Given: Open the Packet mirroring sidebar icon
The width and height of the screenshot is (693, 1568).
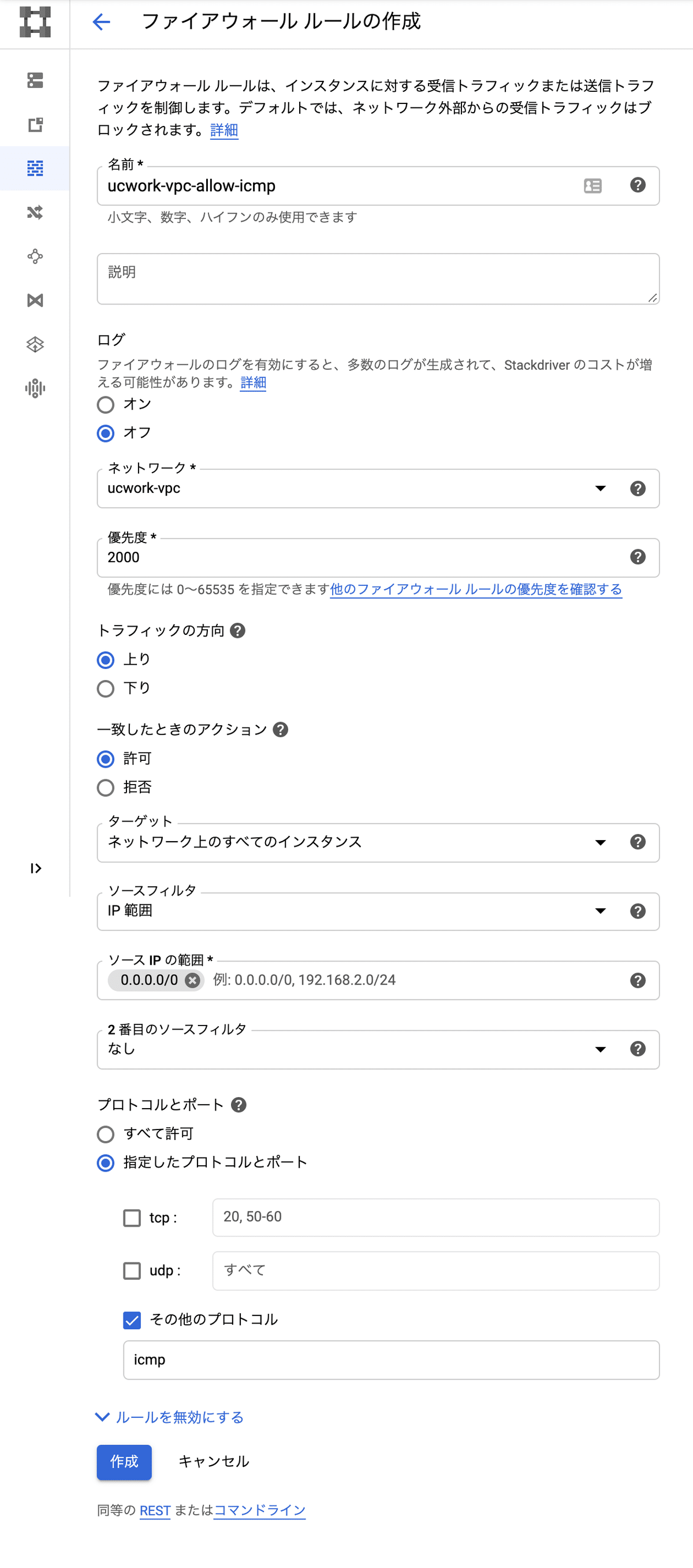Looking at the screenshot, I should [x=35, y=388].
